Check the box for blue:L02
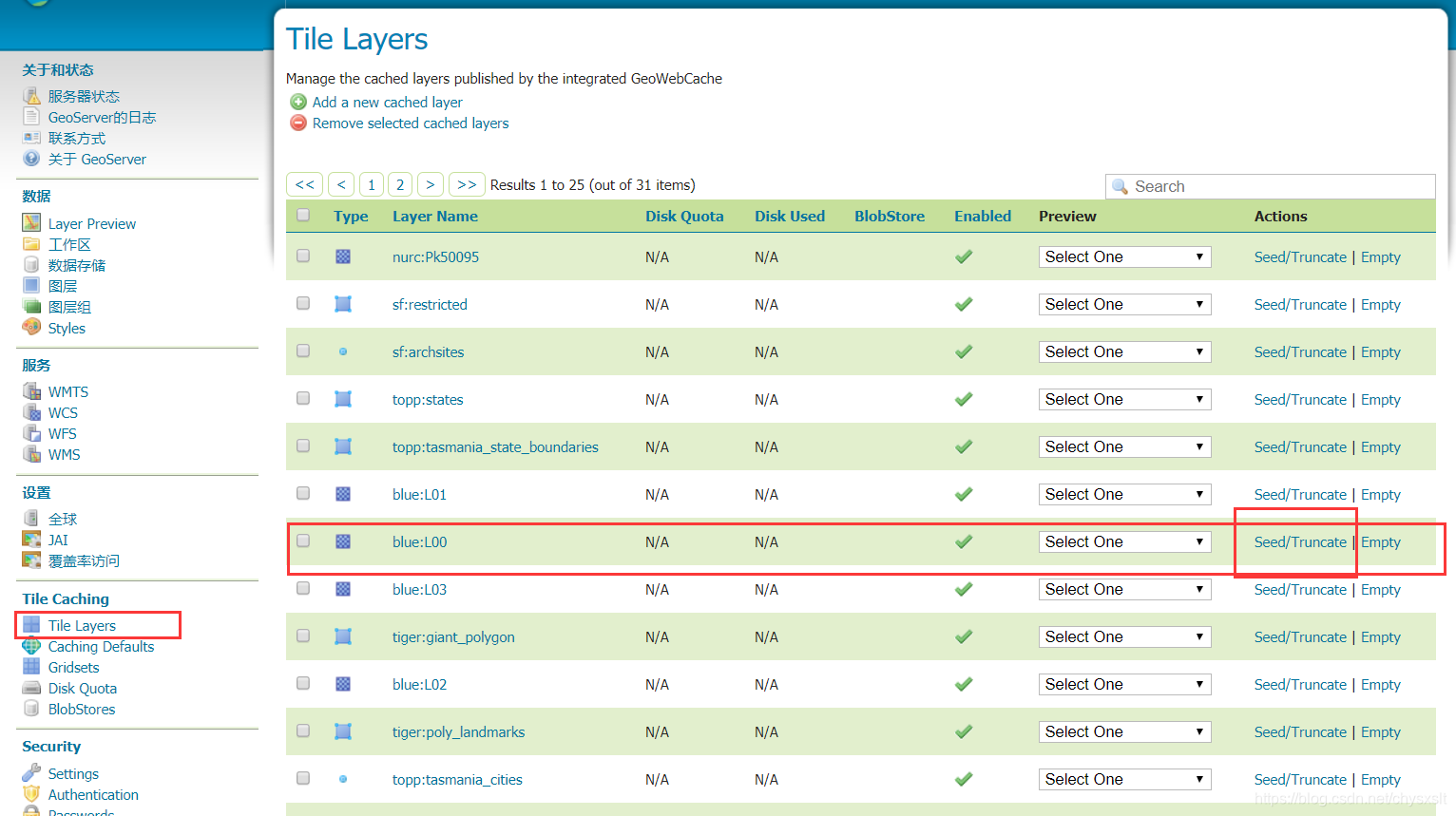This screenshot has height=816, width=1456. pos(303,683)
